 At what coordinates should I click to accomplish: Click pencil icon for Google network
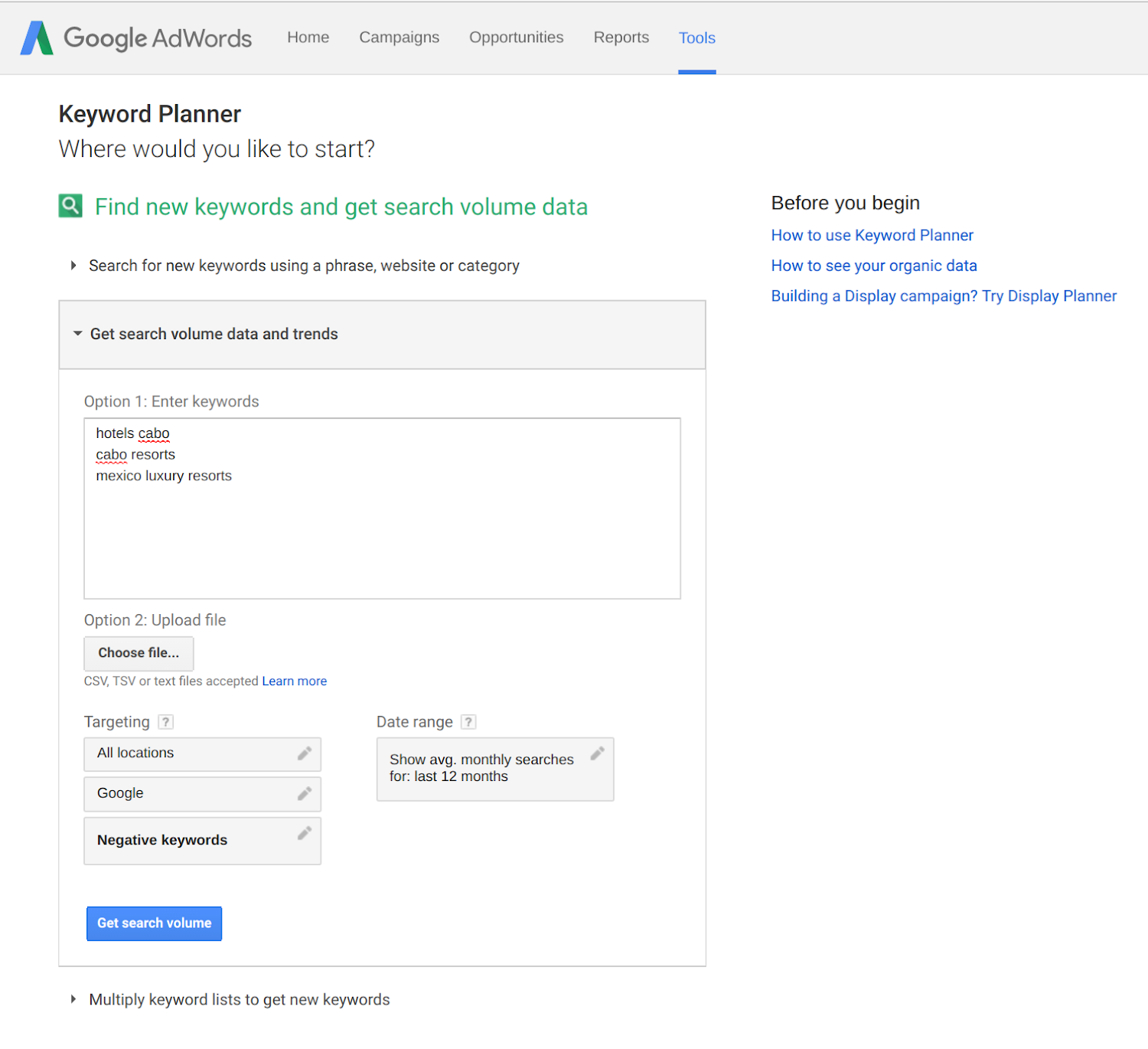coord(305,793)
